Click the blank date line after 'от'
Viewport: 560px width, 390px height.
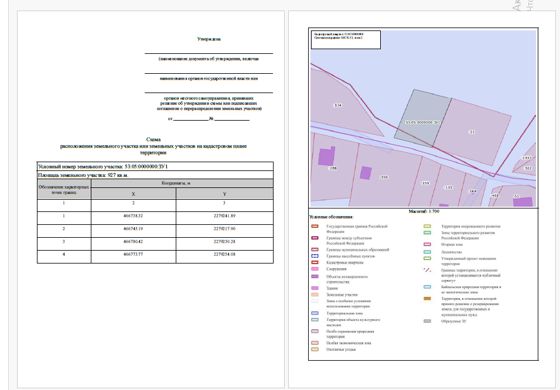[191, 119]
